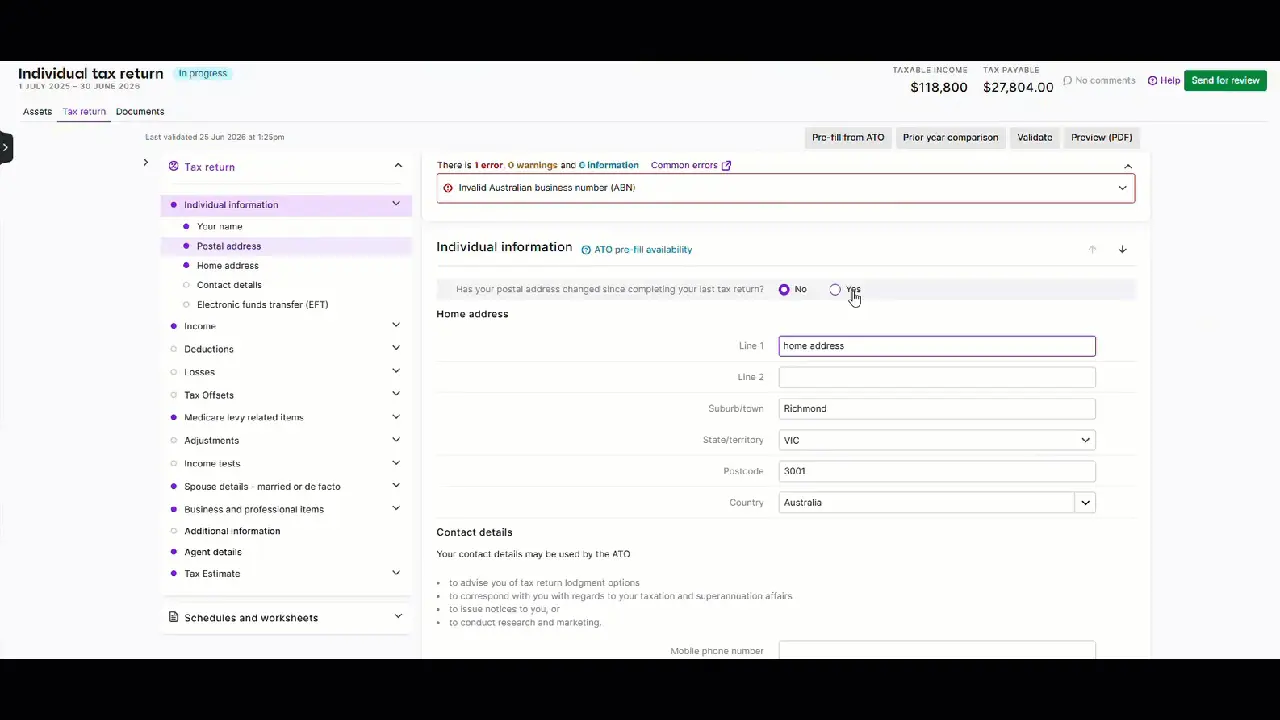
Task: Click the Schedules and worksheets document icon
Action: tap(174, 617)
